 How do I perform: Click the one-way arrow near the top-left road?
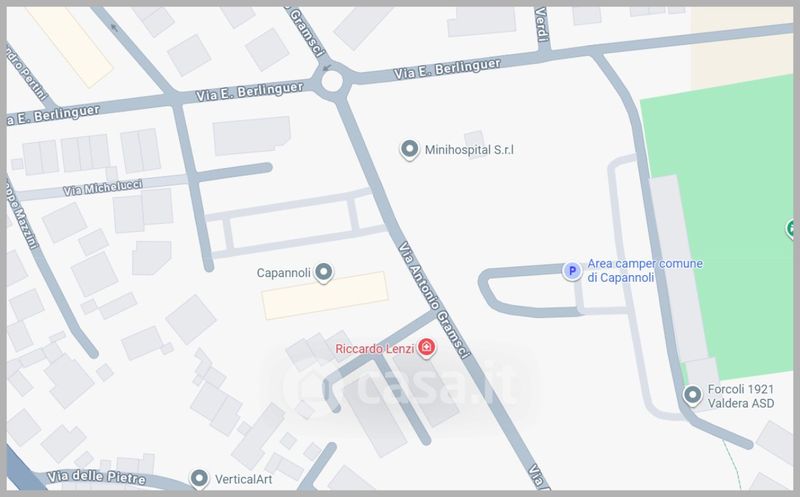click(114, 28)
